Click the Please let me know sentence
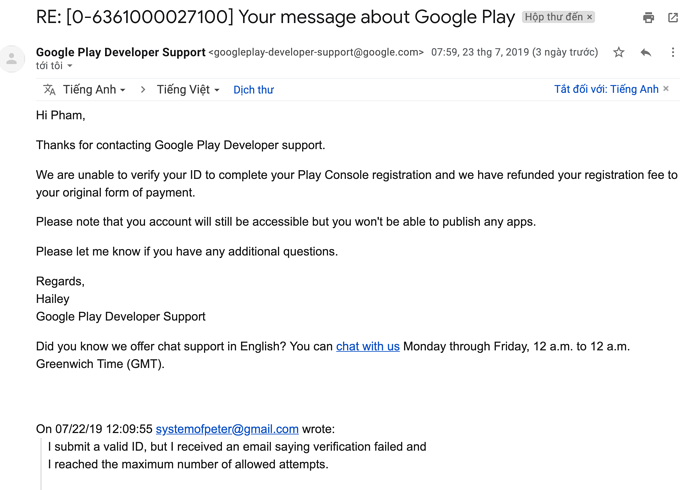 [x=187, y=252]
